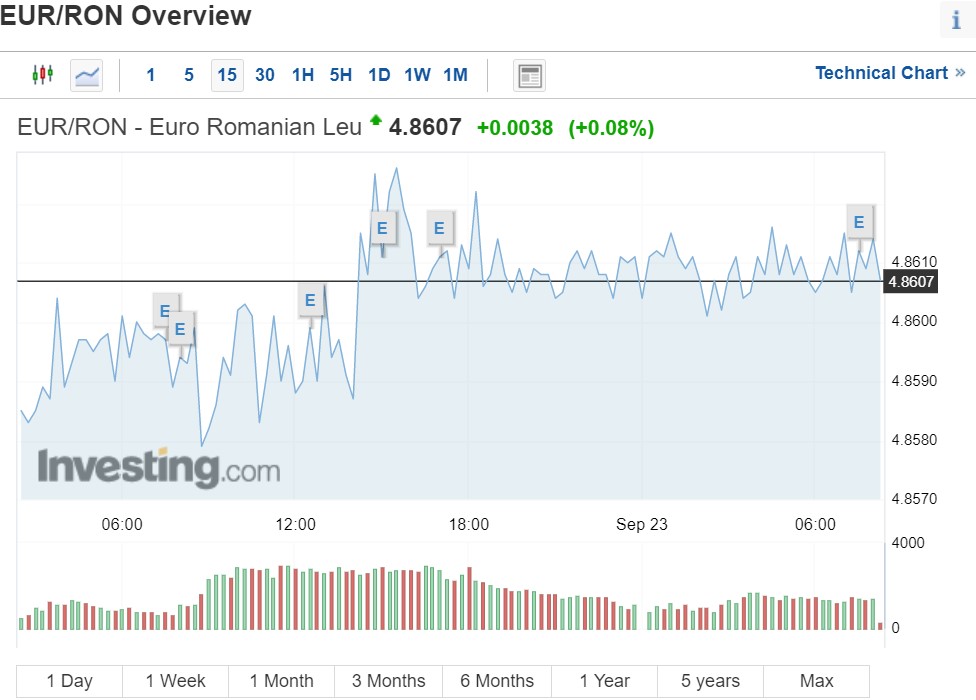
Task: Choose the 1W interval
Action: click(x=417, y=75)
